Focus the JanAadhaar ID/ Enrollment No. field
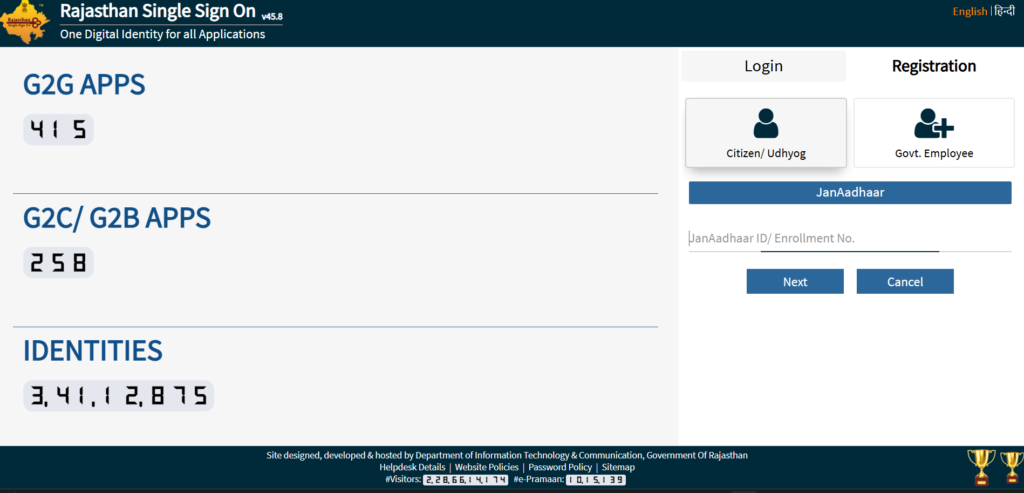Image resolution: width=1024 pixels, height=493 pixels. 850,239
